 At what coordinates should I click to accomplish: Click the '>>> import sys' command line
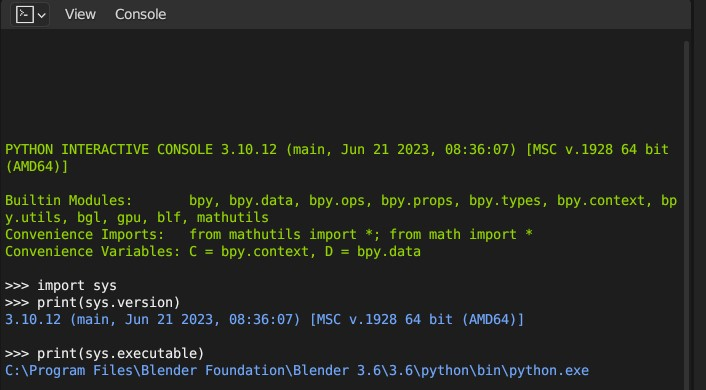[x=61, y=286]
